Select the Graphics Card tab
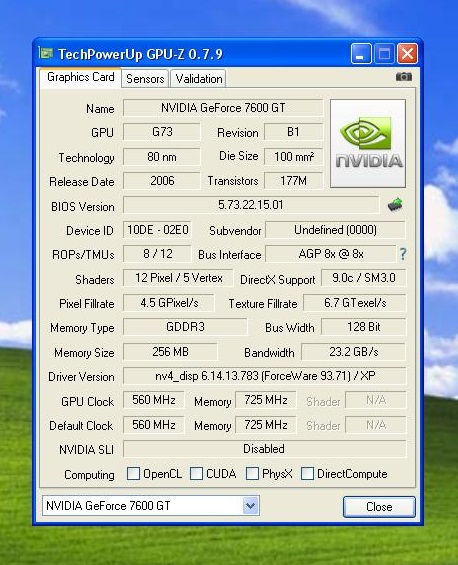 click(81, 77)
